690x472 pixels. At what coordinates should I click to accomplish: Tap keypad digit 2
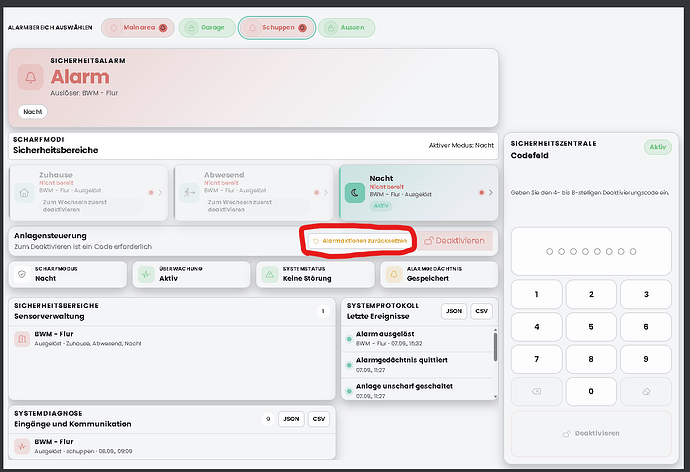click(591, 294)
